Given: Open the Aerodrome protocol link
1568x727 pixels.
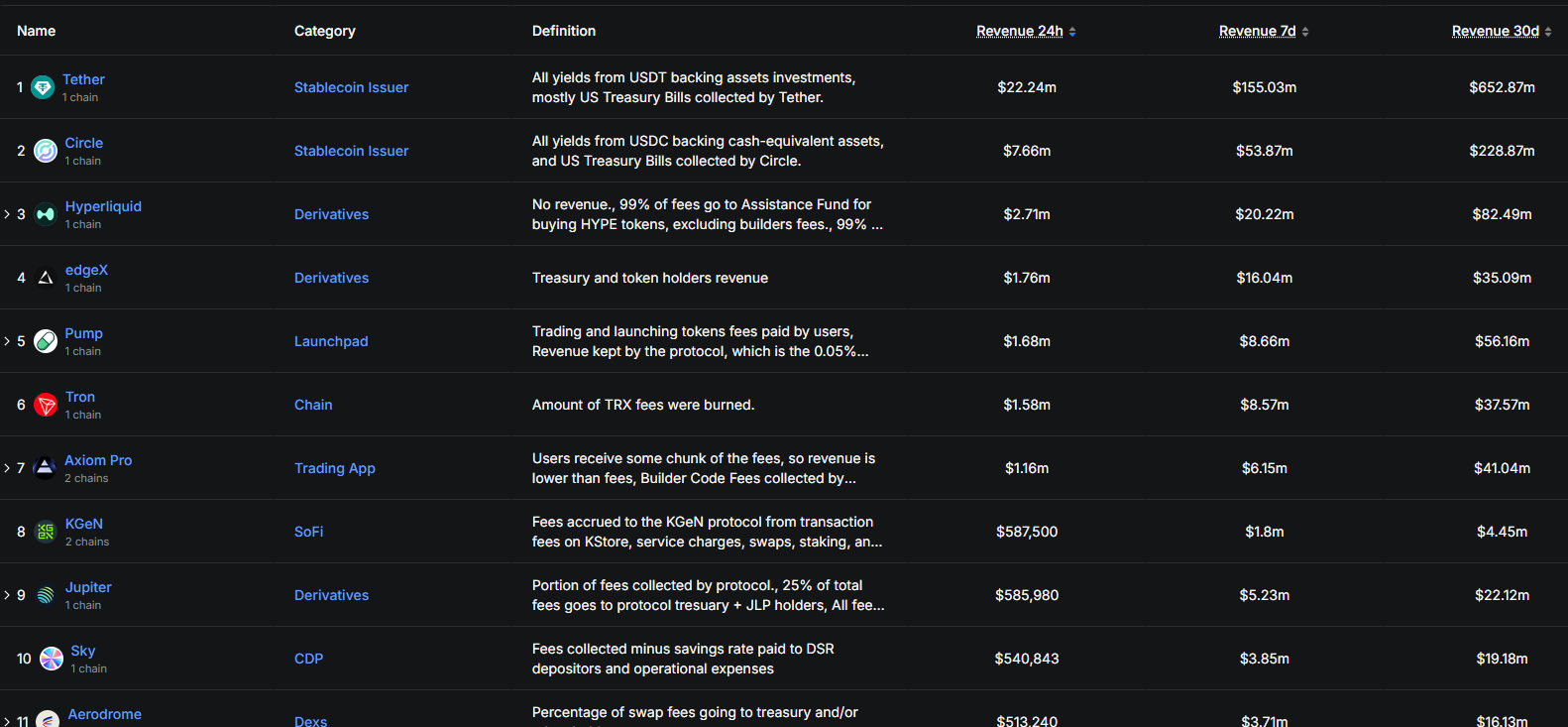Looking at the screenshot, I should [104, 714].
